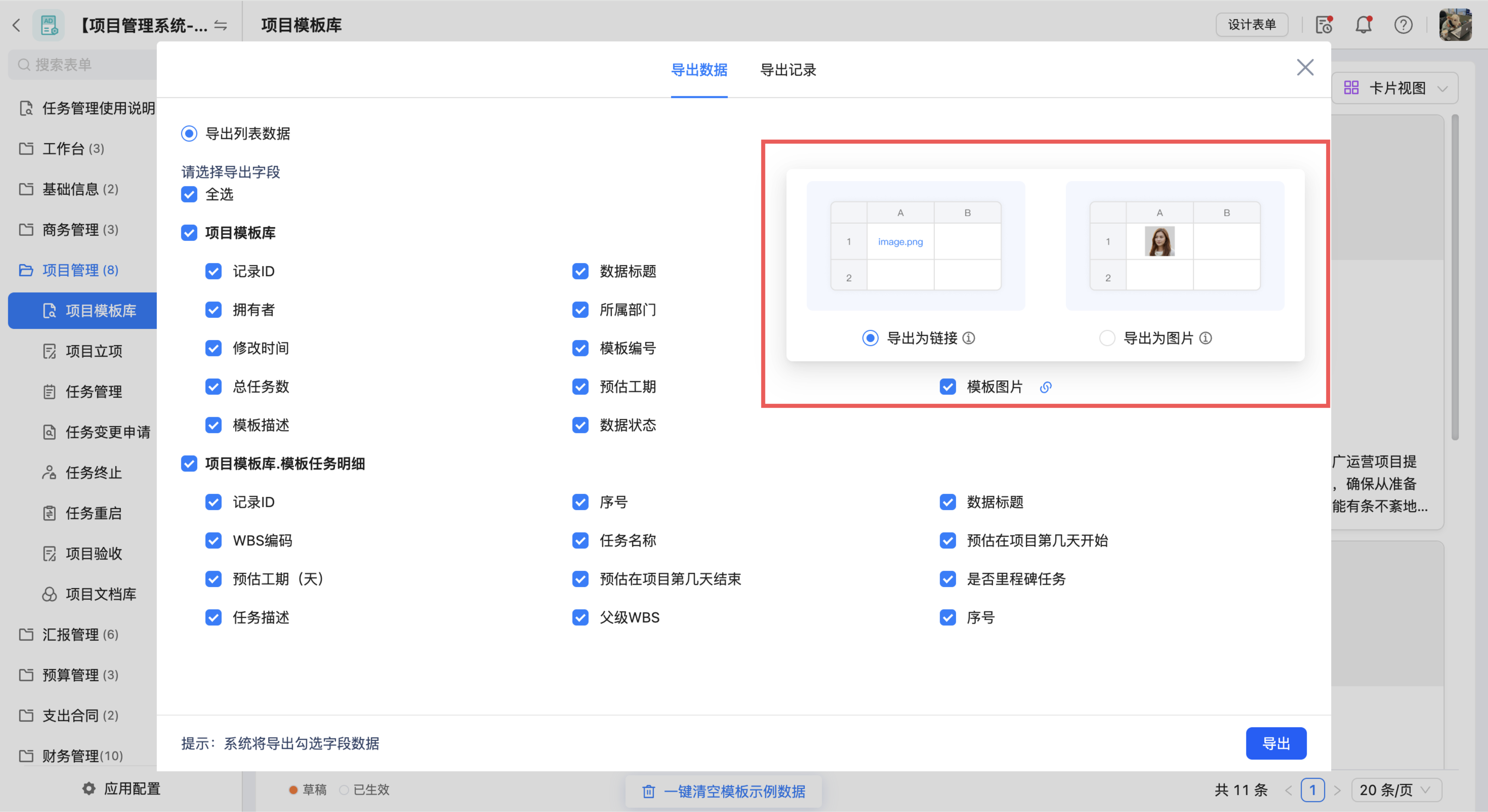Click info icon beside 导出为链接
Image resolution: width=1488 pixels, height=812 pixels.
click(x=969, y=338)
